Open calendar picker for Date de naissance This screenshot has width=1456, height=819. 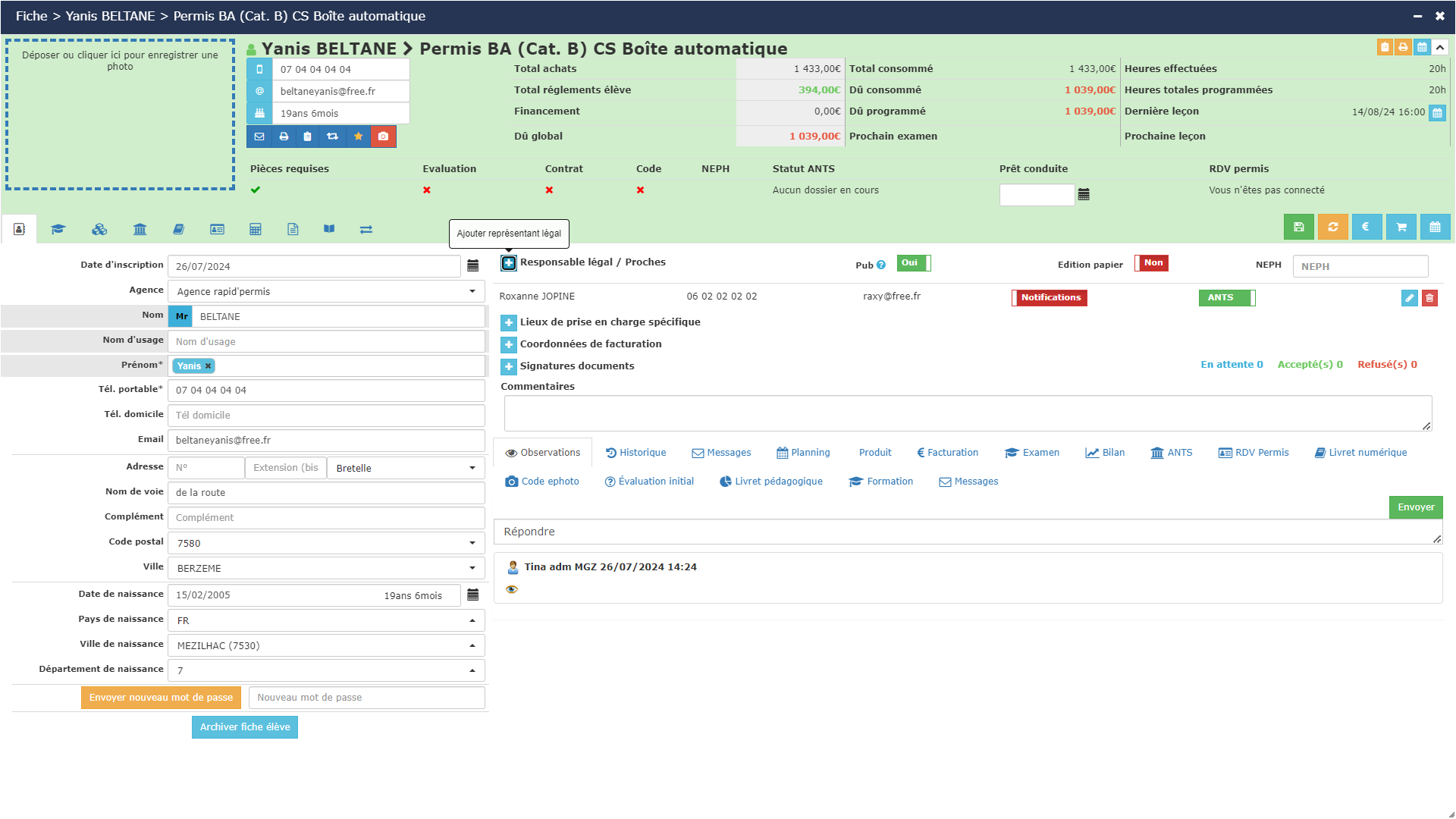(473, 595)
